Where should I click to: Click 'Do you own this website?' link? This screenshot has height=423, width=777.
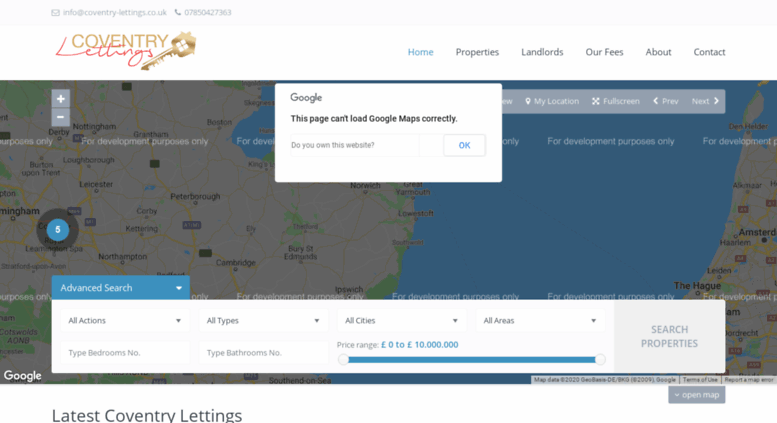(333, 145)
